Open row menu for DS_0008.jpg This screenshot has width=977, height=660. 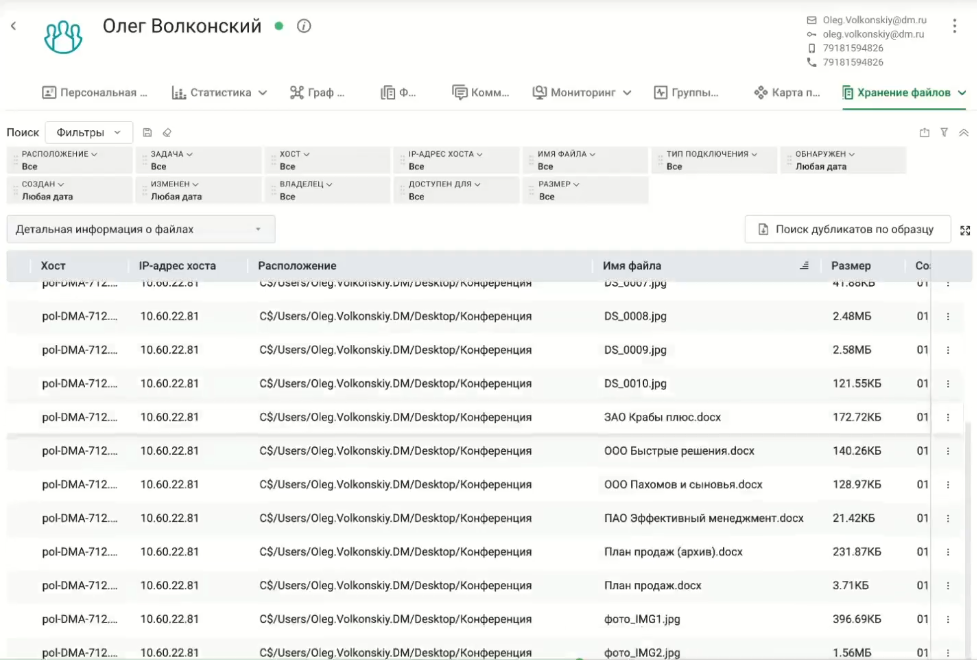pos(948,317)
